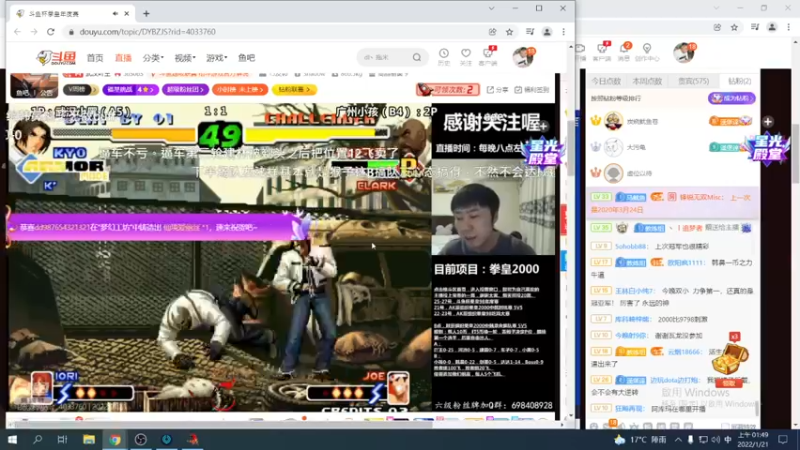Go forward in the front browser

coord(34,32)
